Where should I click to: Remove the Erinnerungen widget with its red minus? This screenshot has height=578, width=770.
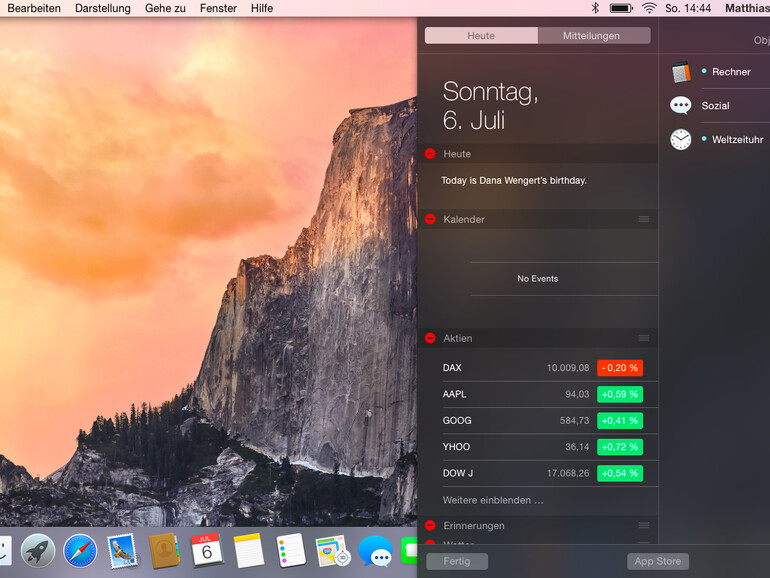tap(430, 525)
